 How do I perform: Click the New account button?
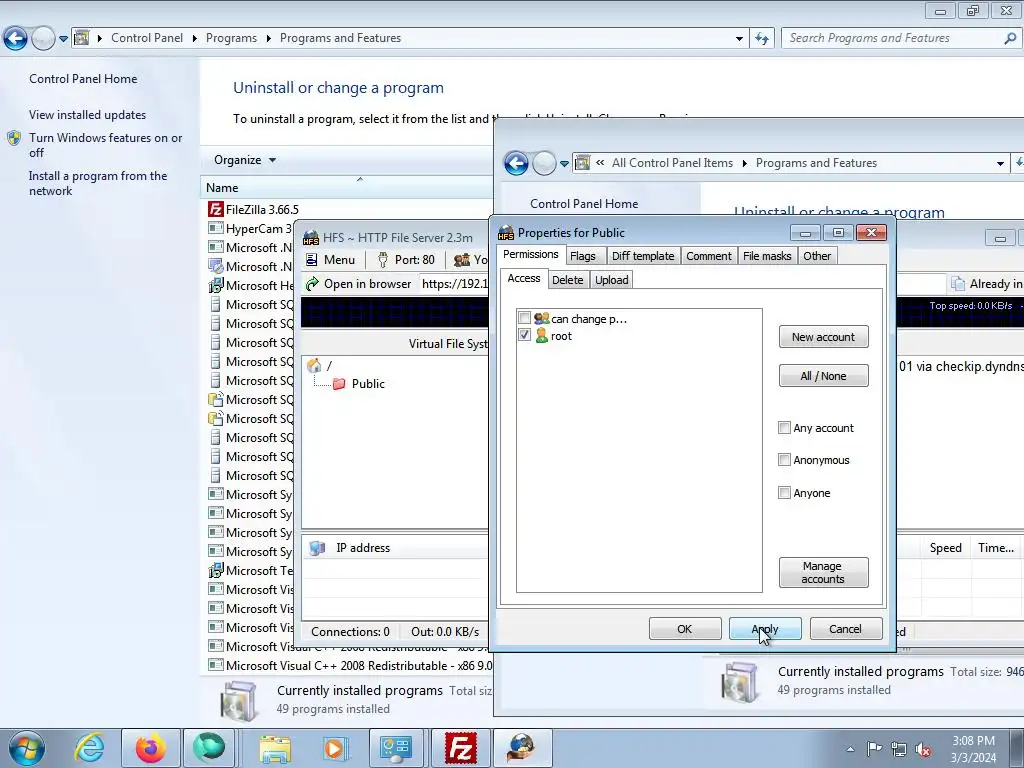(x=824, y=337)
